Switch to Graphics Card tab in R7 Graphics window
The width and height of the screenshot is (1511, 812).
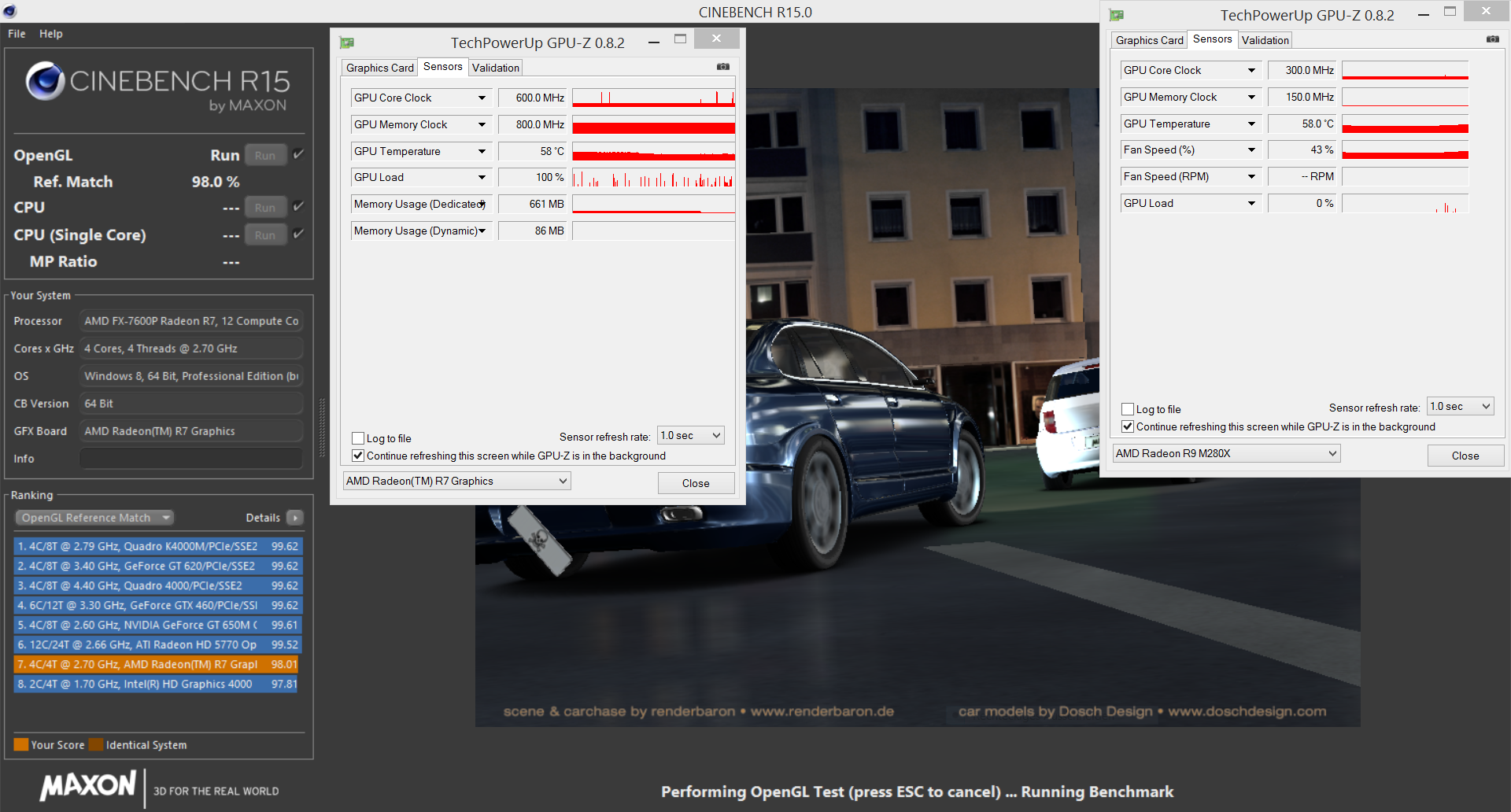pyautogui.click(x=379, y=68)
